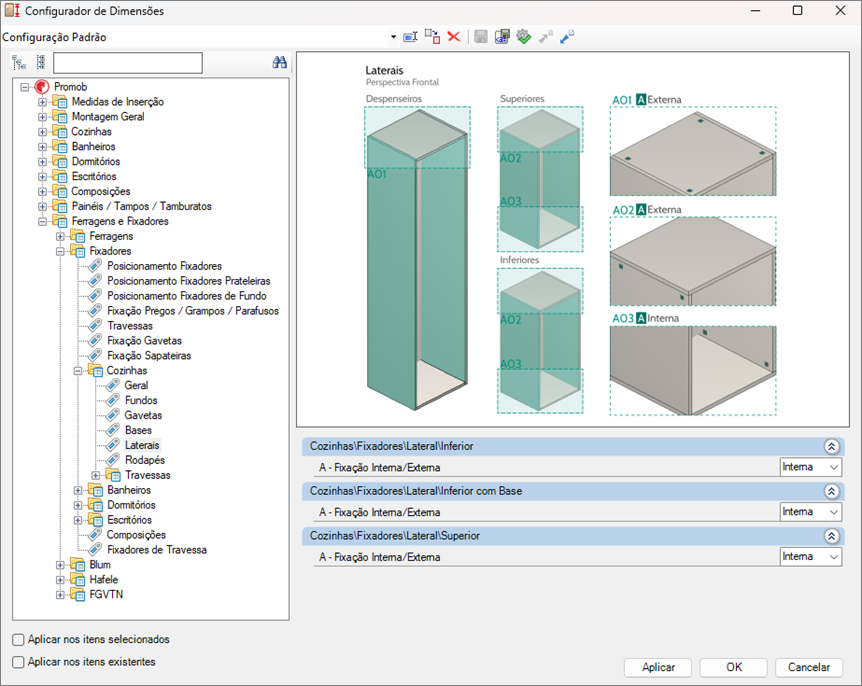The height and width of the screenshot is (686, 862).
Task: Click the save-as floppy disk icon
Action: point(502,37)
